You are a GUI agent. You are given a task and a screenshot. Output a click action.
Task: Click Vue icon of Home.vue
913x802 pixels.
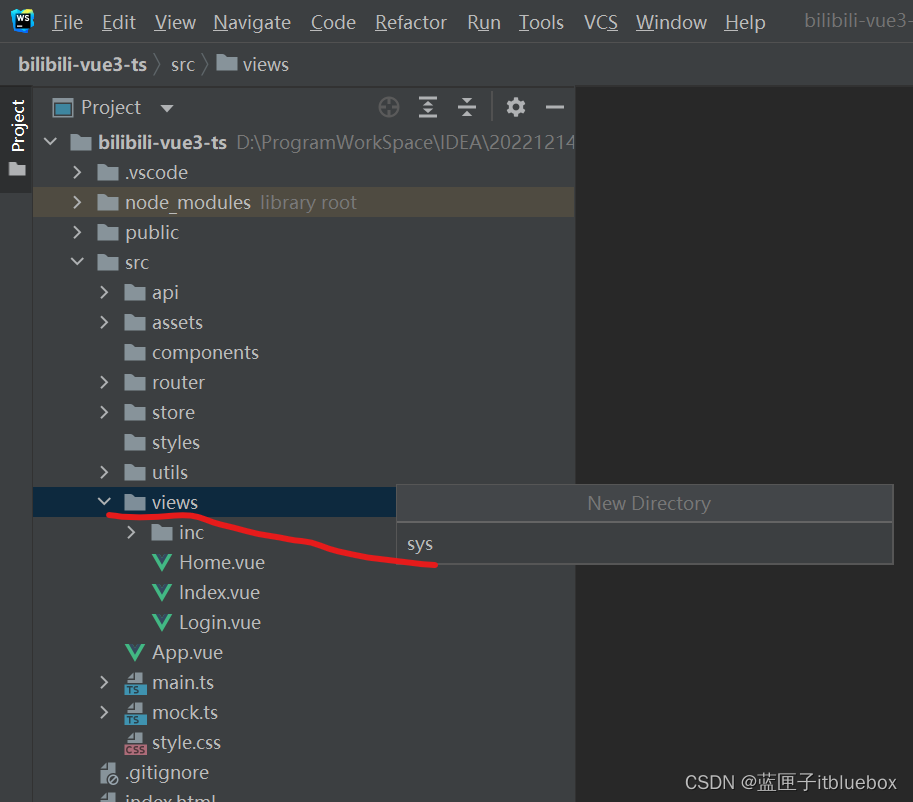click(162, 562)
